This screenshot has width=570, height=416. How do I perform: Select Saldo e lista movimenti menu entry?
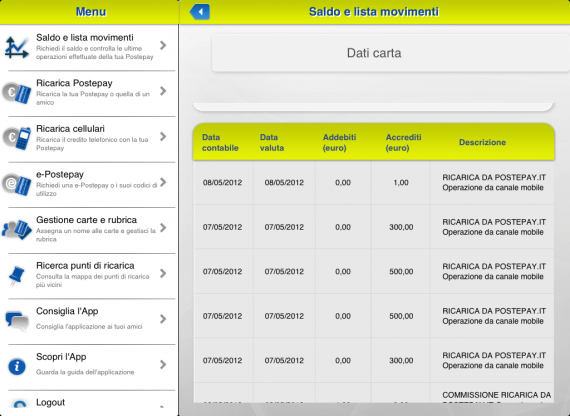click(89, 48)
